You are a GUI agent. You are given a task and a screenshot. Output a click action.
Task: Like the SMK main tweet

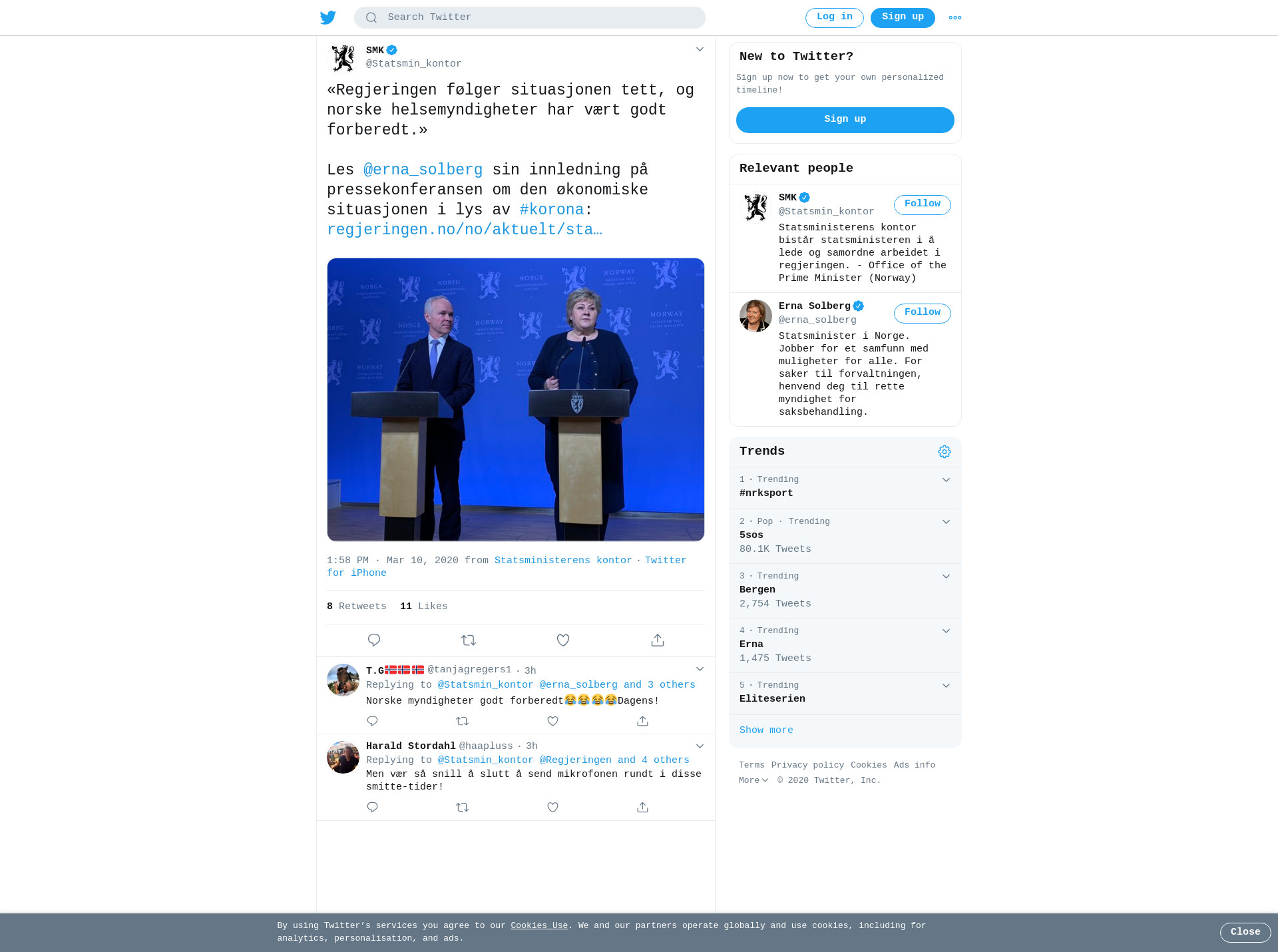coord(563,640)
